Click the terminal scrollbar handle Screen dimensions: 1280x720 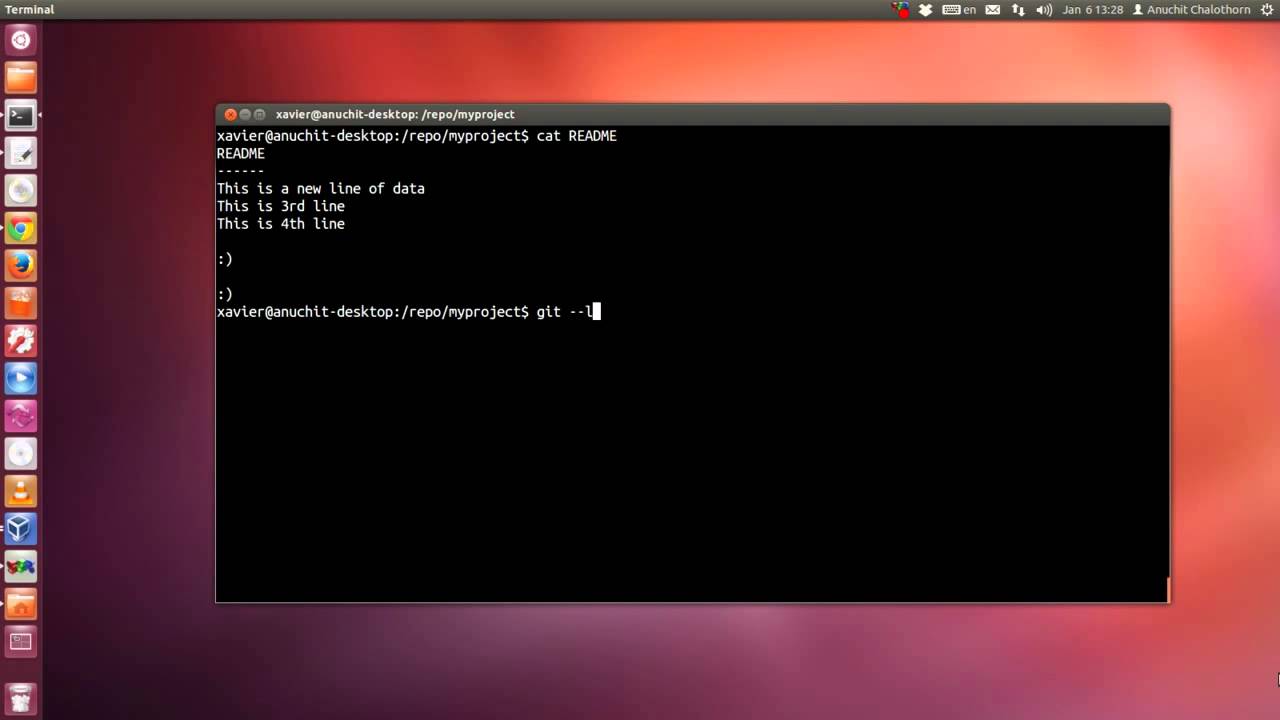coord(1168,590)
